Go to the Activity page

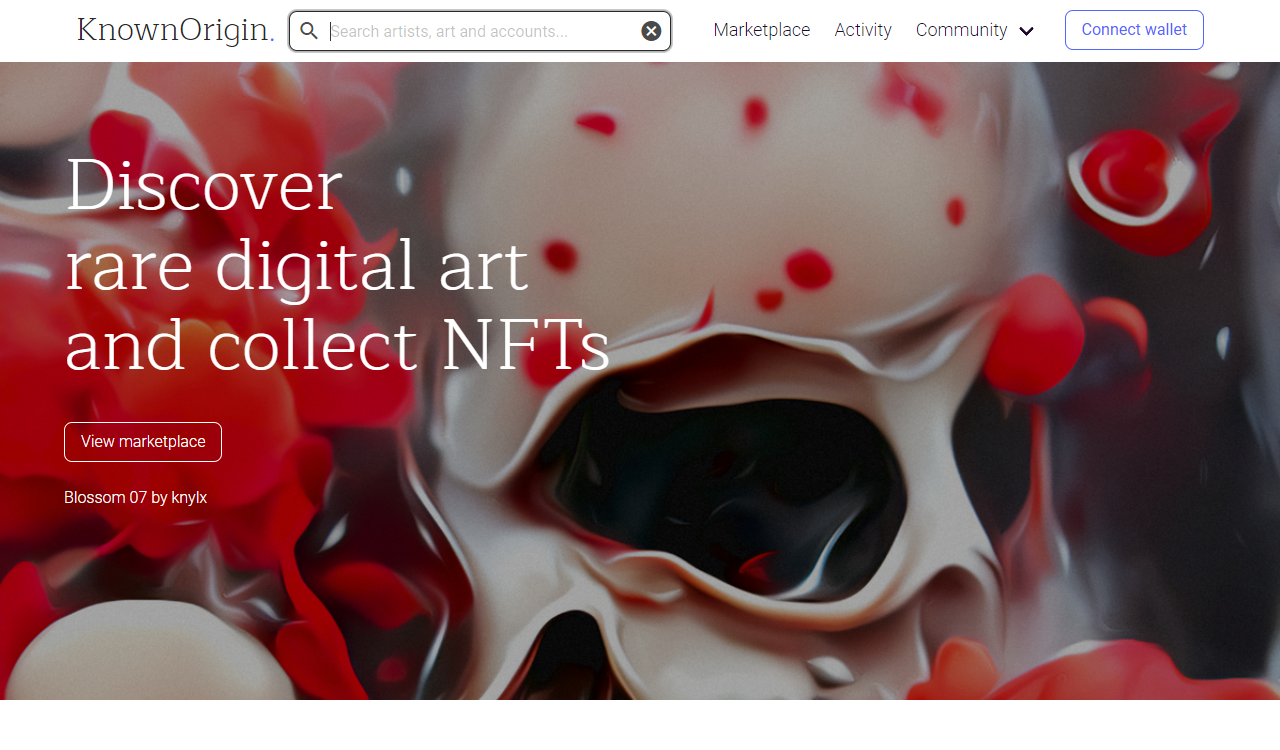tap(863, 30)
